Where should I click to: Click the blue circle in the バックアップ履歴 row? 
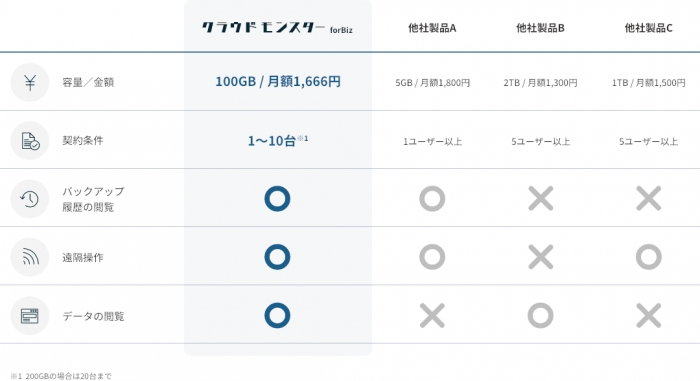[x=277, y=199]
